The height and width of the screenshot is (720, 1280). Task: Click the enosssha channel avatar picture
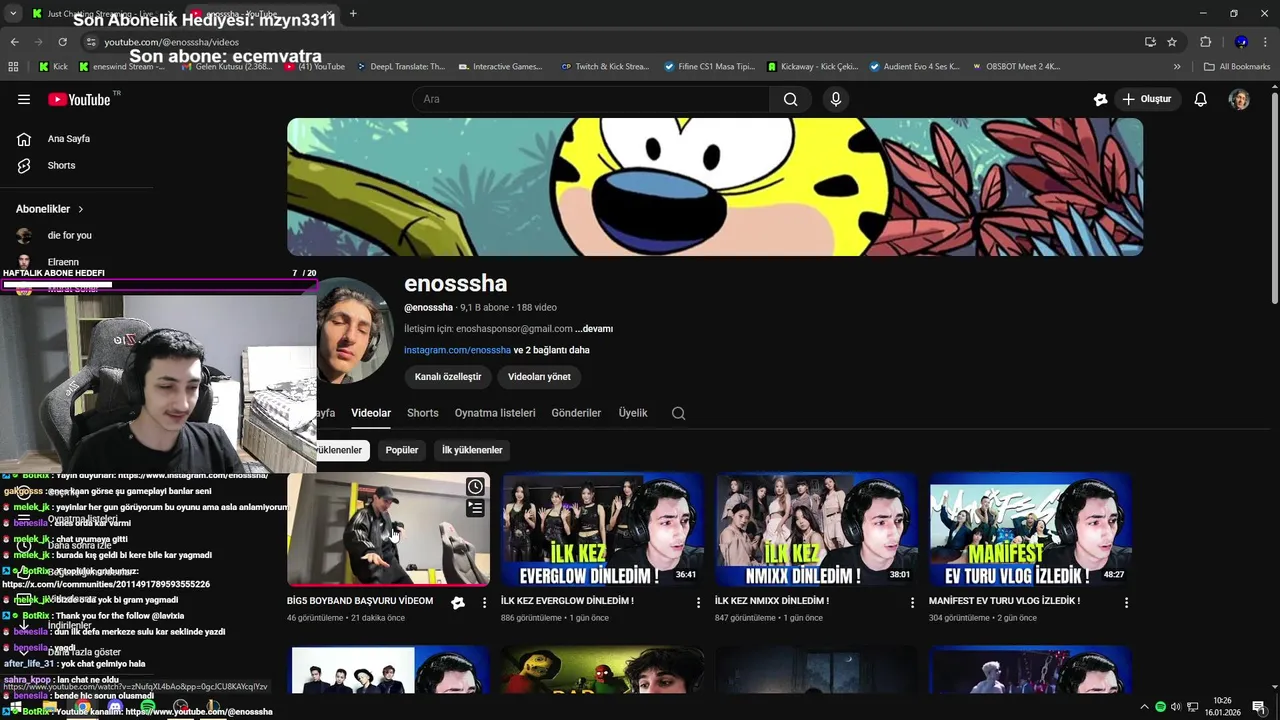pos(355,331)
